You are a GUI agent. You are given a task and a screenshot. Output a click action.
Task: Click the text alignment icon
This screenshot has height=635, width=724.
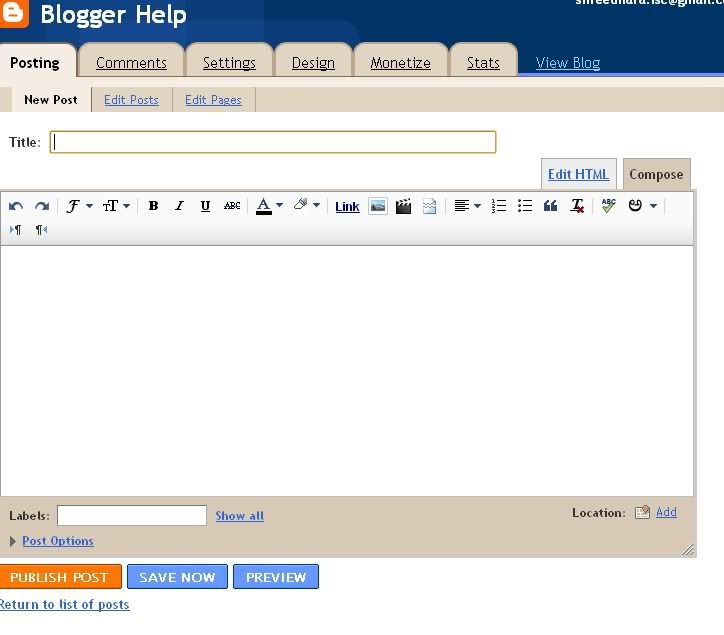click(462, 206)
